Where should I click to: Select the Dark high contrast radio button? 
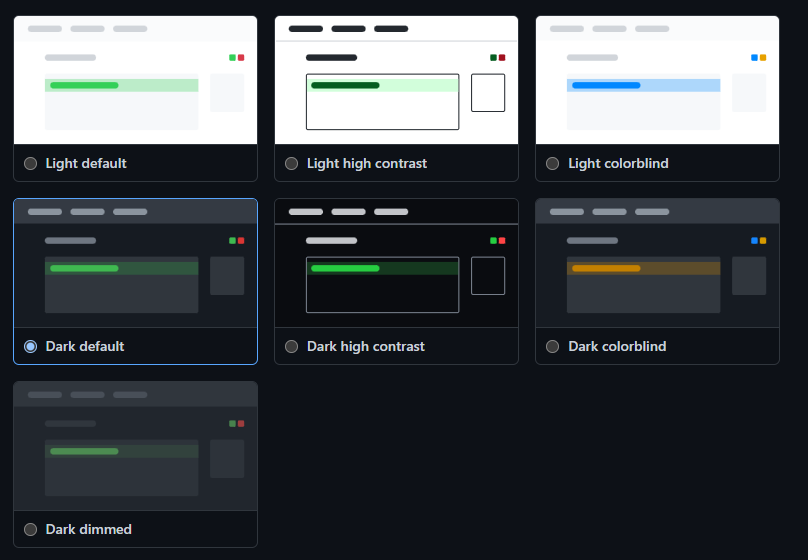[292, 346]
